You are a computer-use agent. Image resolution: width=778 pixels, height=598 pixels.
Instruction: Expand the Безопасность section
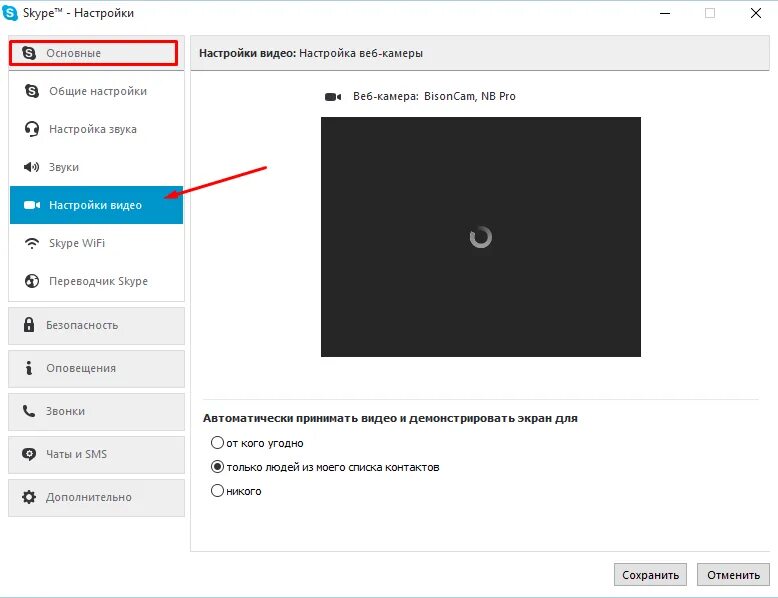96,326
